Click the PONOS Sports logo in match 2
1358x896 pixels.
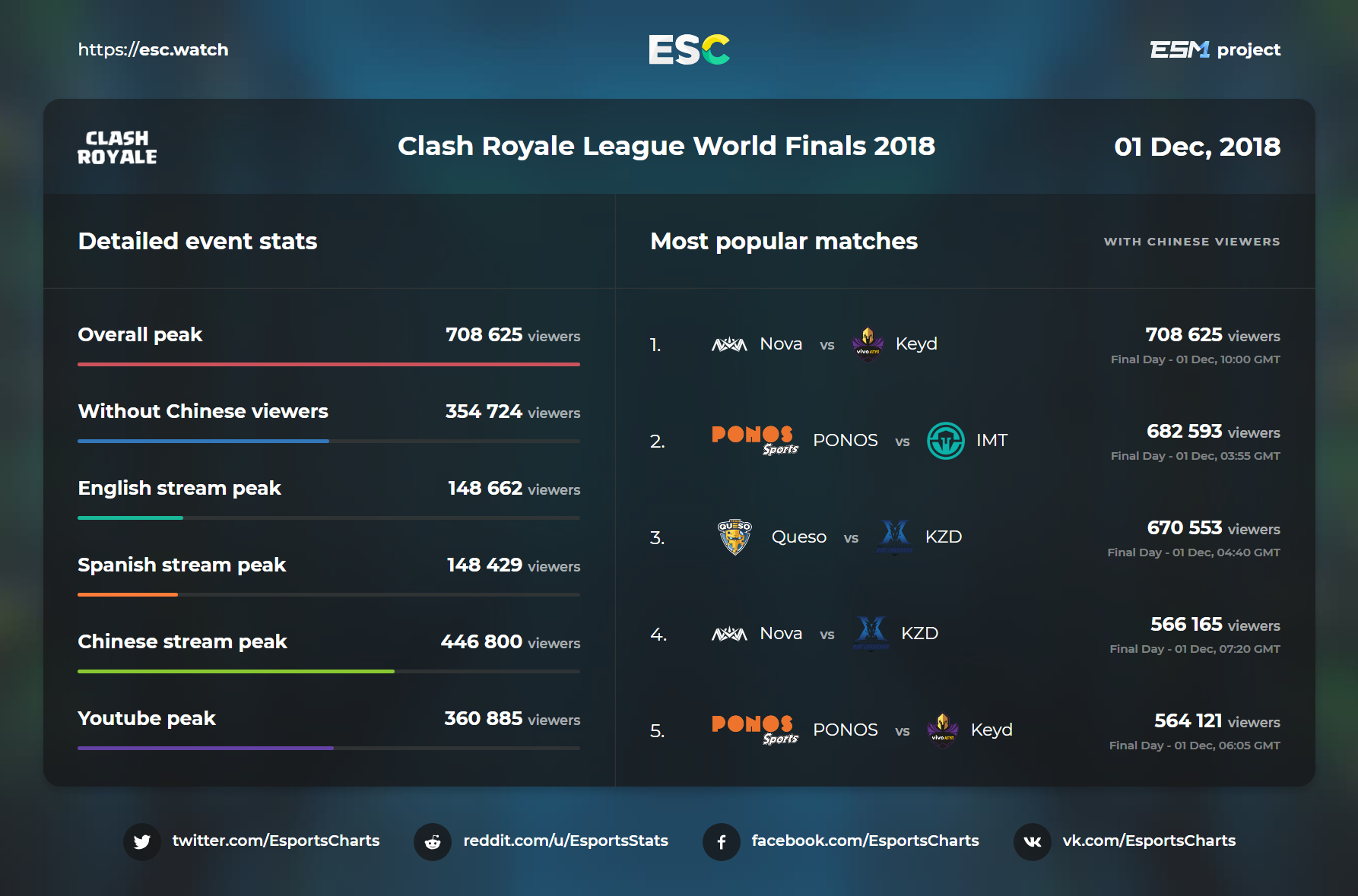pyautogui.click(x=754, y=440)
